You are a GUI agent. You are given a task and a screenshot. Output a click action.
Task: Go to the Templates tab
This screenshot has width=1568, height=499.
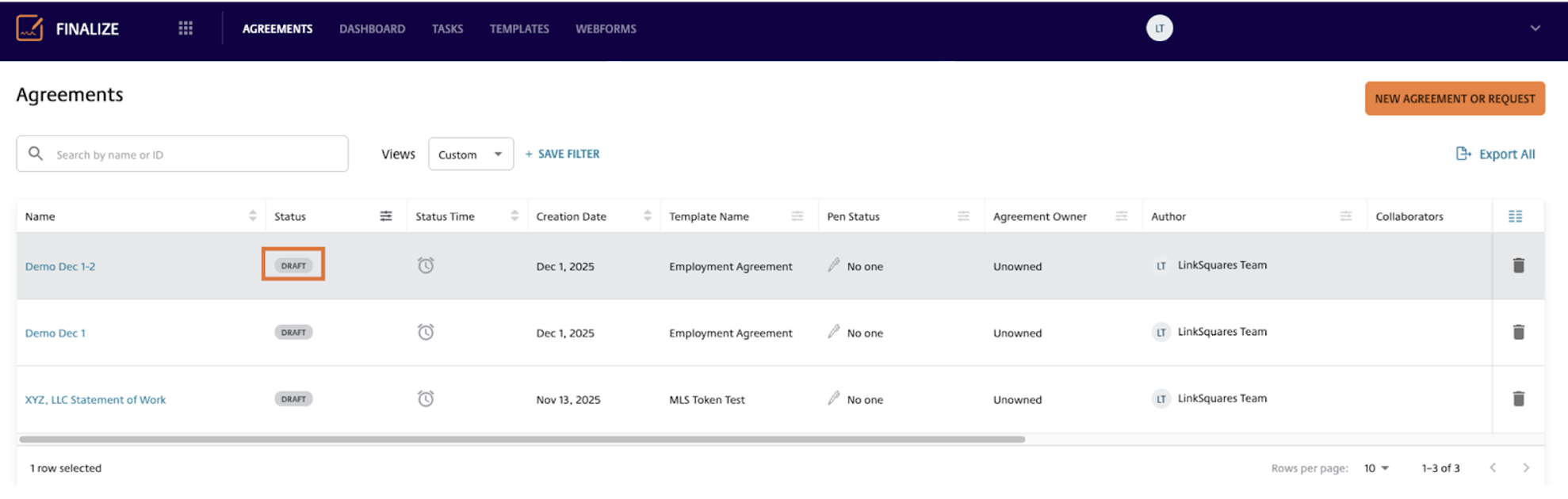[x=519, y=29]
